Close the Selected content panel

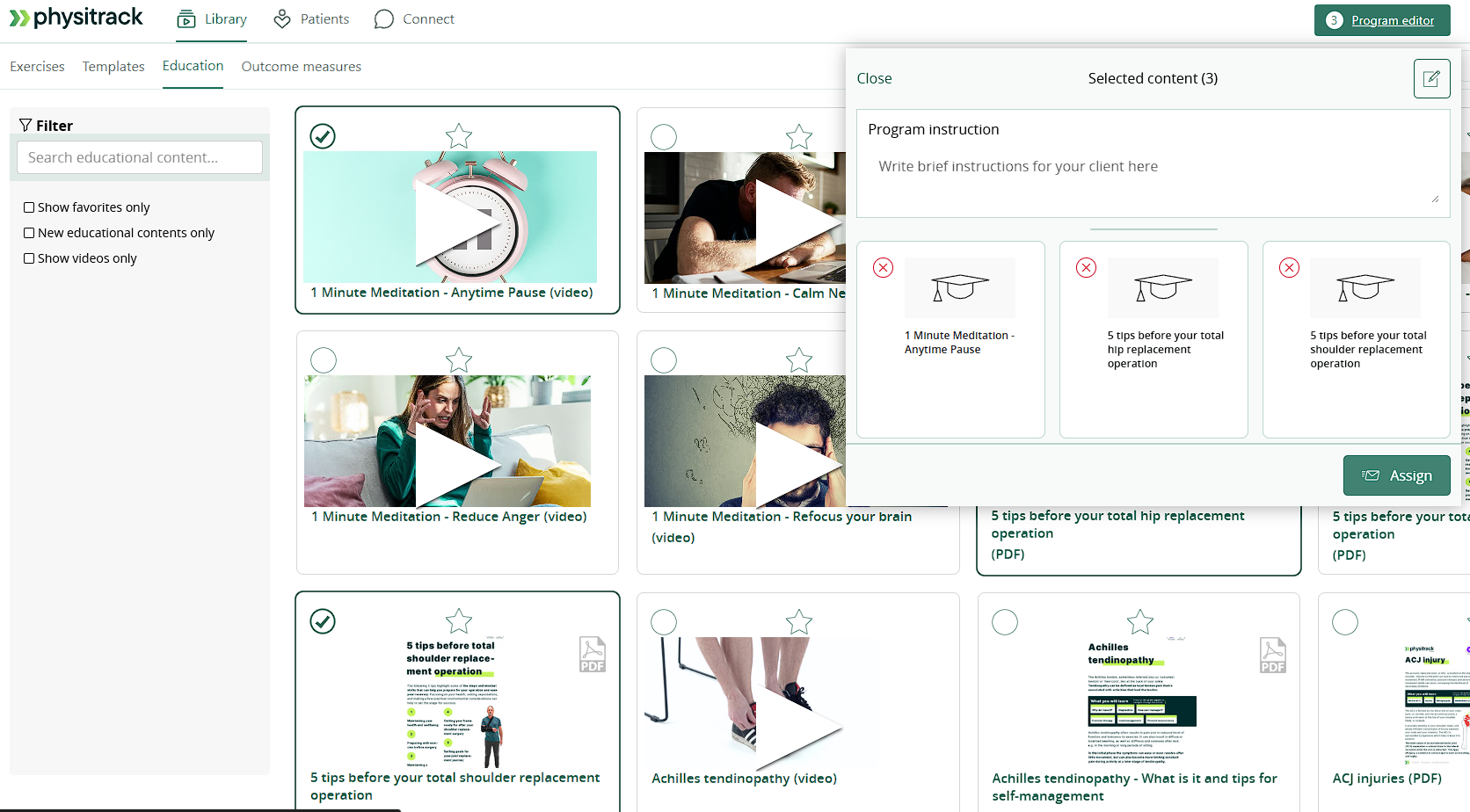(874, 78)
